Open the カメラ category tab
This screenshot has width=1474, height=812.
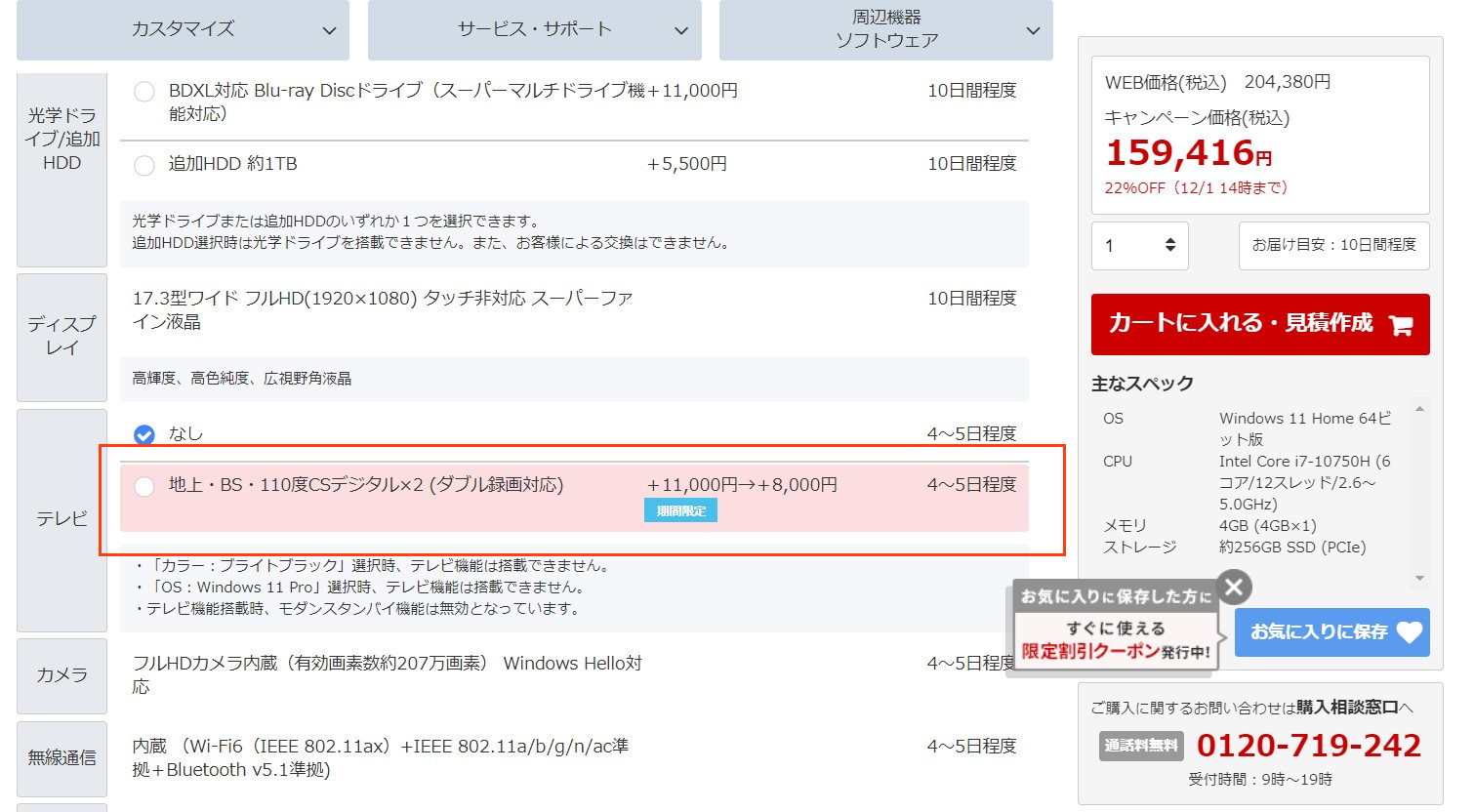point(61,675)
